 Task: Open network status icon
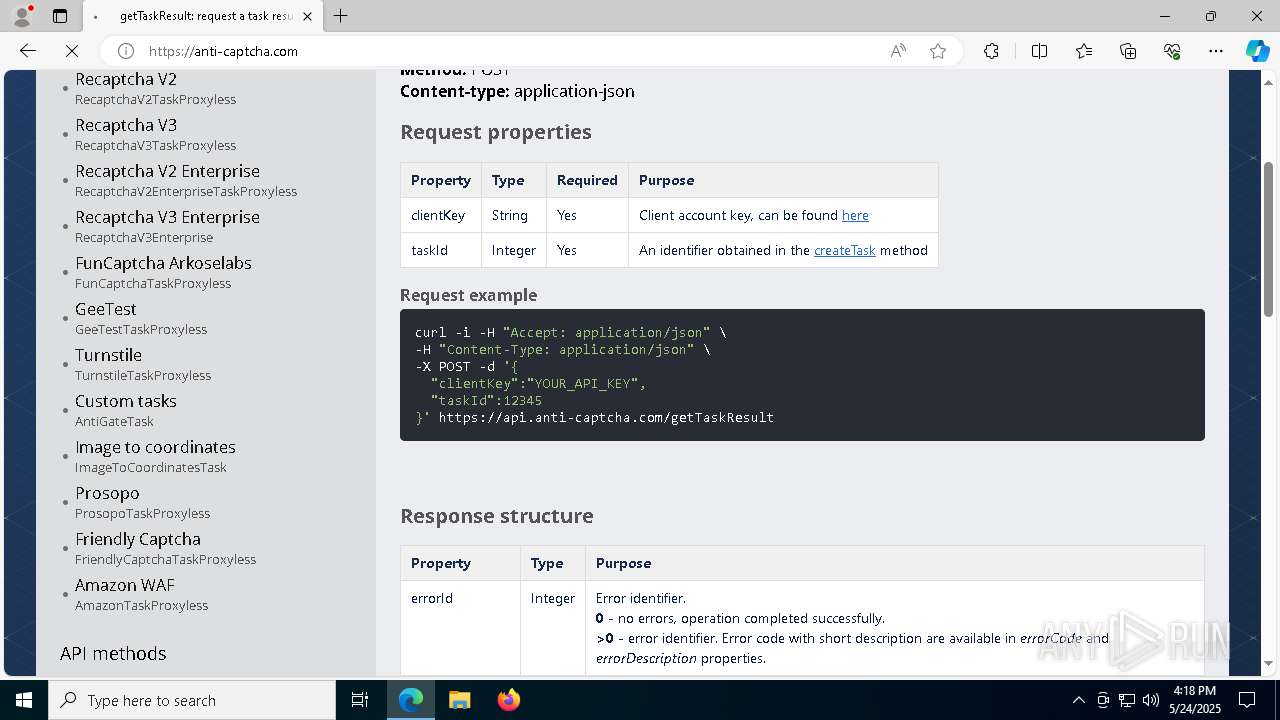[1127, 700]
